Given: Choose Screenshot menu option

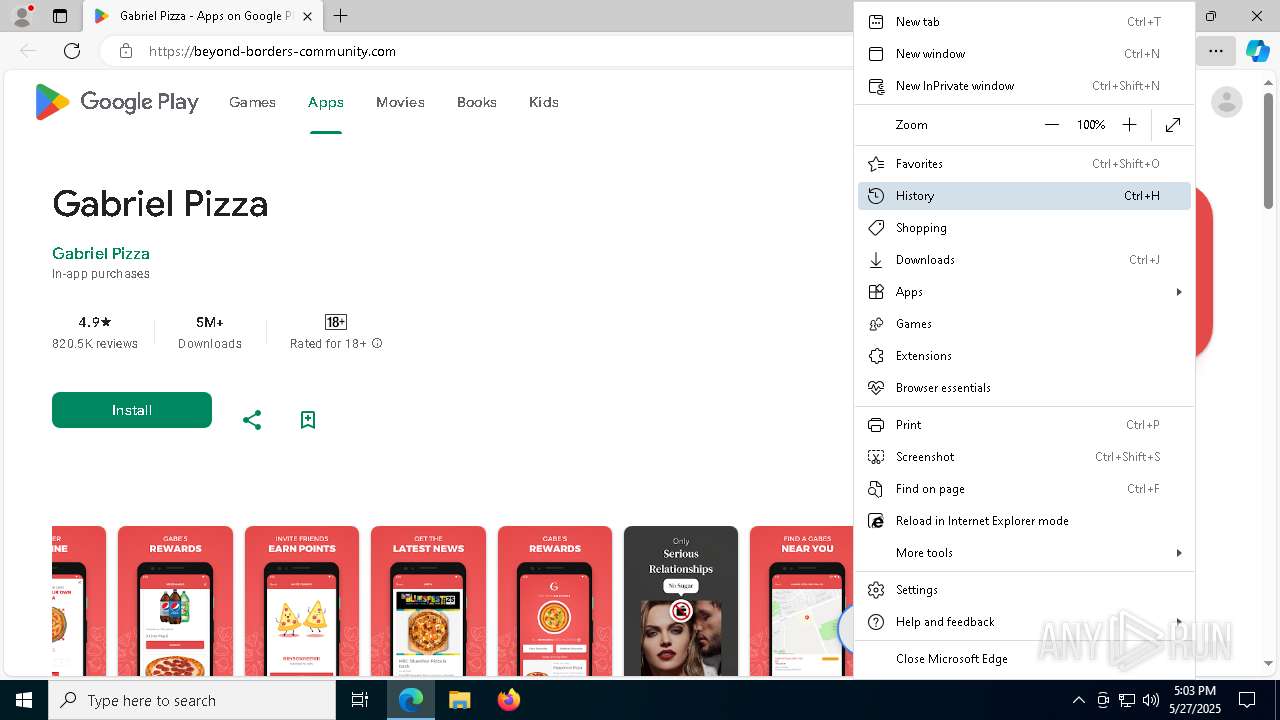Looking at the screenshot, I should 1024,457.
